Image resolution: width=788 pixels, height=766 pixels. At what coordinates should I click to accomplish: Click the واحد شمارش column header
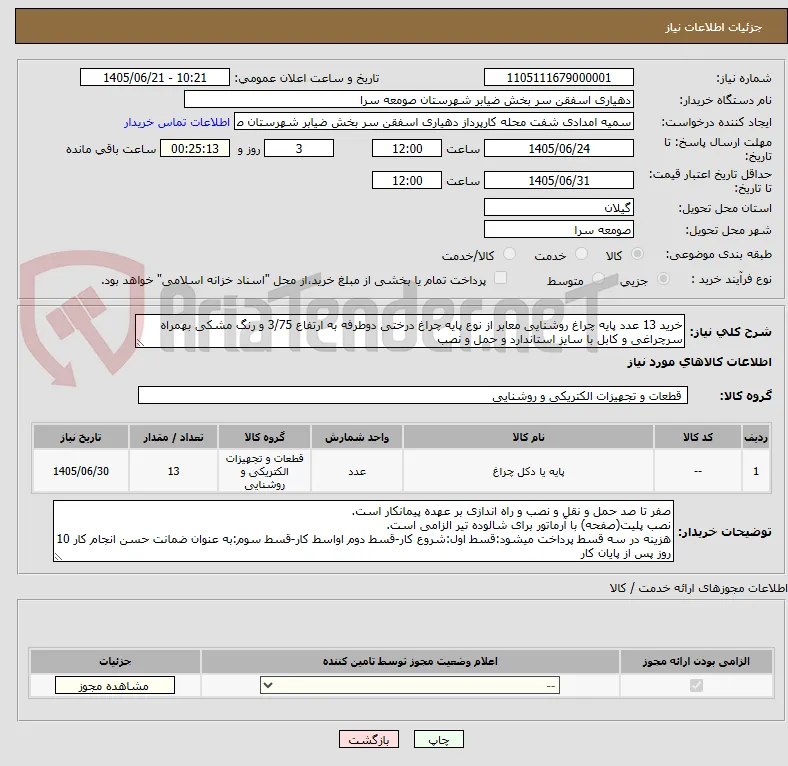(x=357, y=437)
